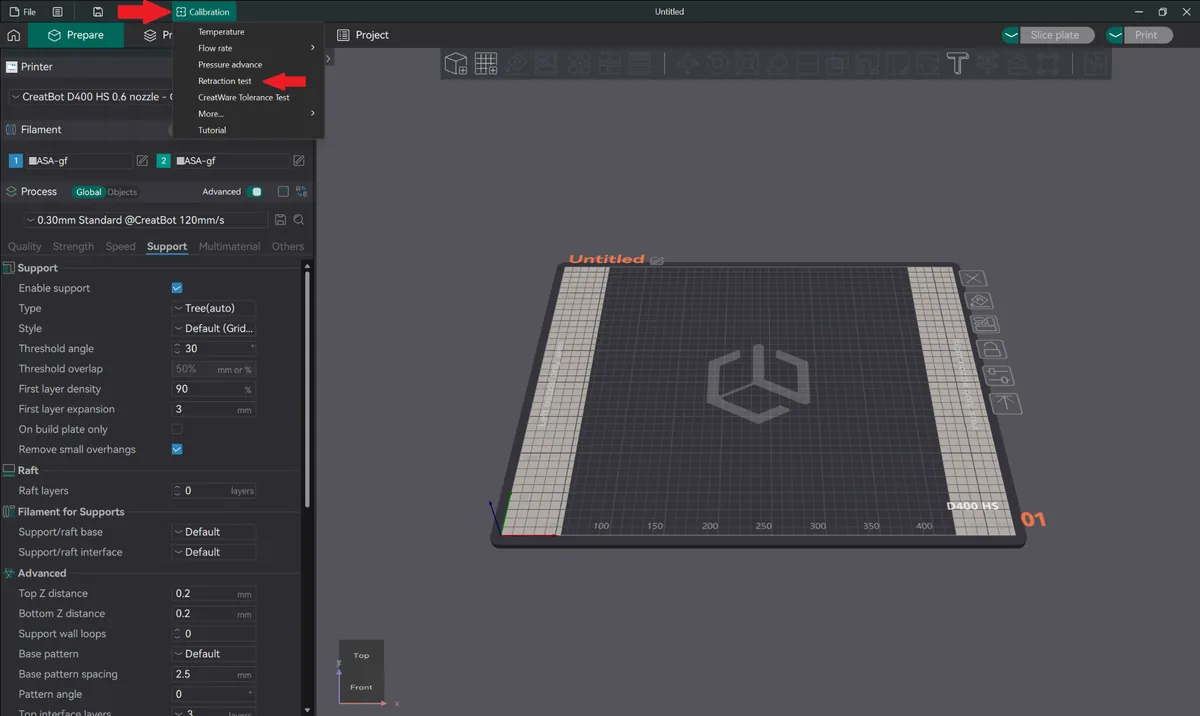Screen dimensions: 1200x716
Task: Edit the Untitled plate name icon
Action: (x=656, y=260)
